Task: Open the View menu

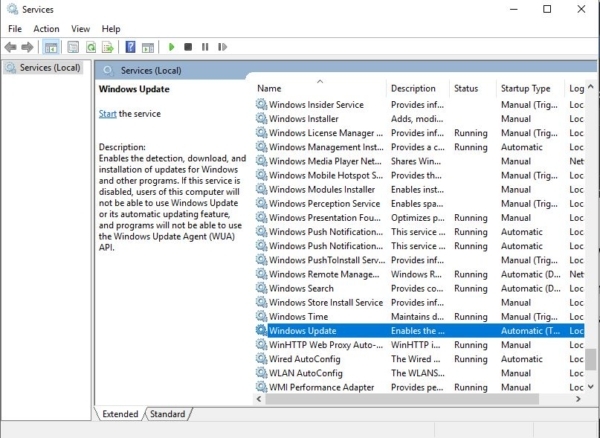Action: 80,29
